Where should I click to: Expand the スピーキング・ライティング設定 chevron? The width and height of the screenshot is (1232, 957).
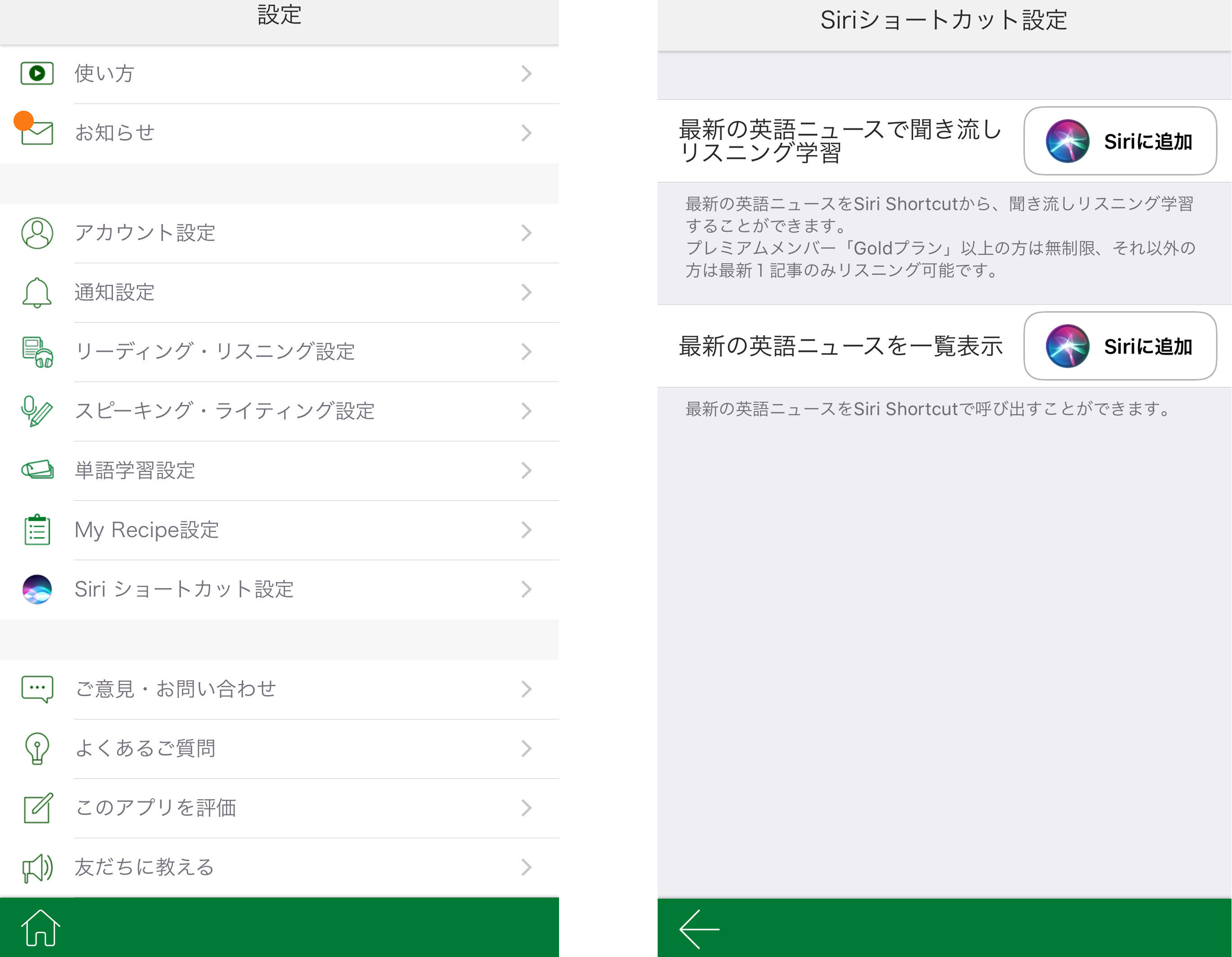[526, 411]
